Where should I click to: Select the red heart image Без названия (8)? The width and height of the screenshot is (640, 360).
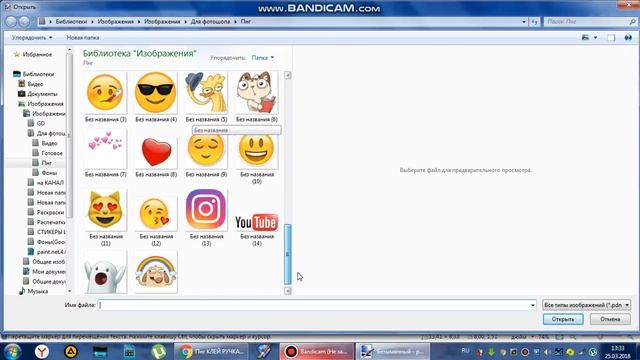[x=156, y=151]
